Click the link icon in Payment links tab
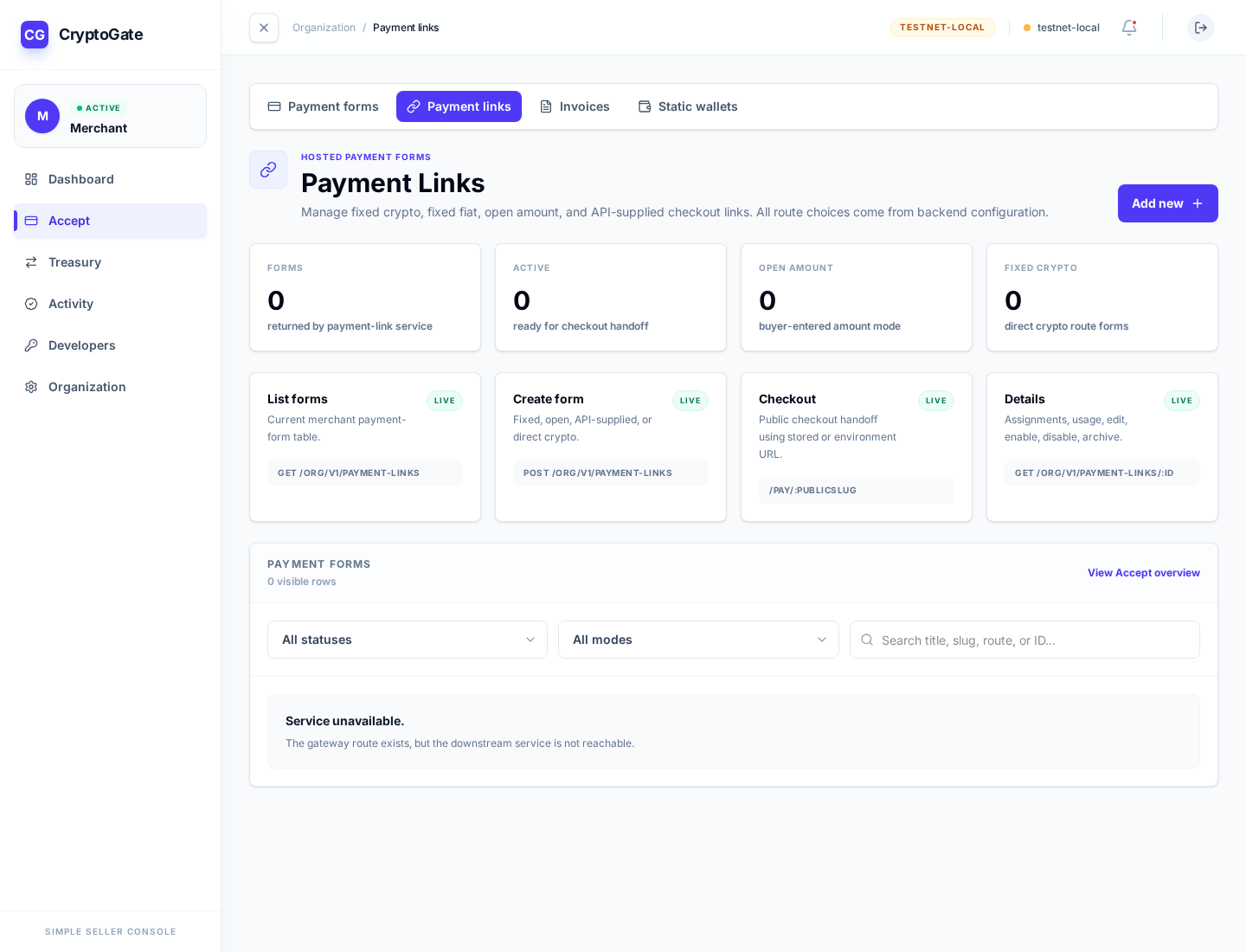 [x=414, y=106]
